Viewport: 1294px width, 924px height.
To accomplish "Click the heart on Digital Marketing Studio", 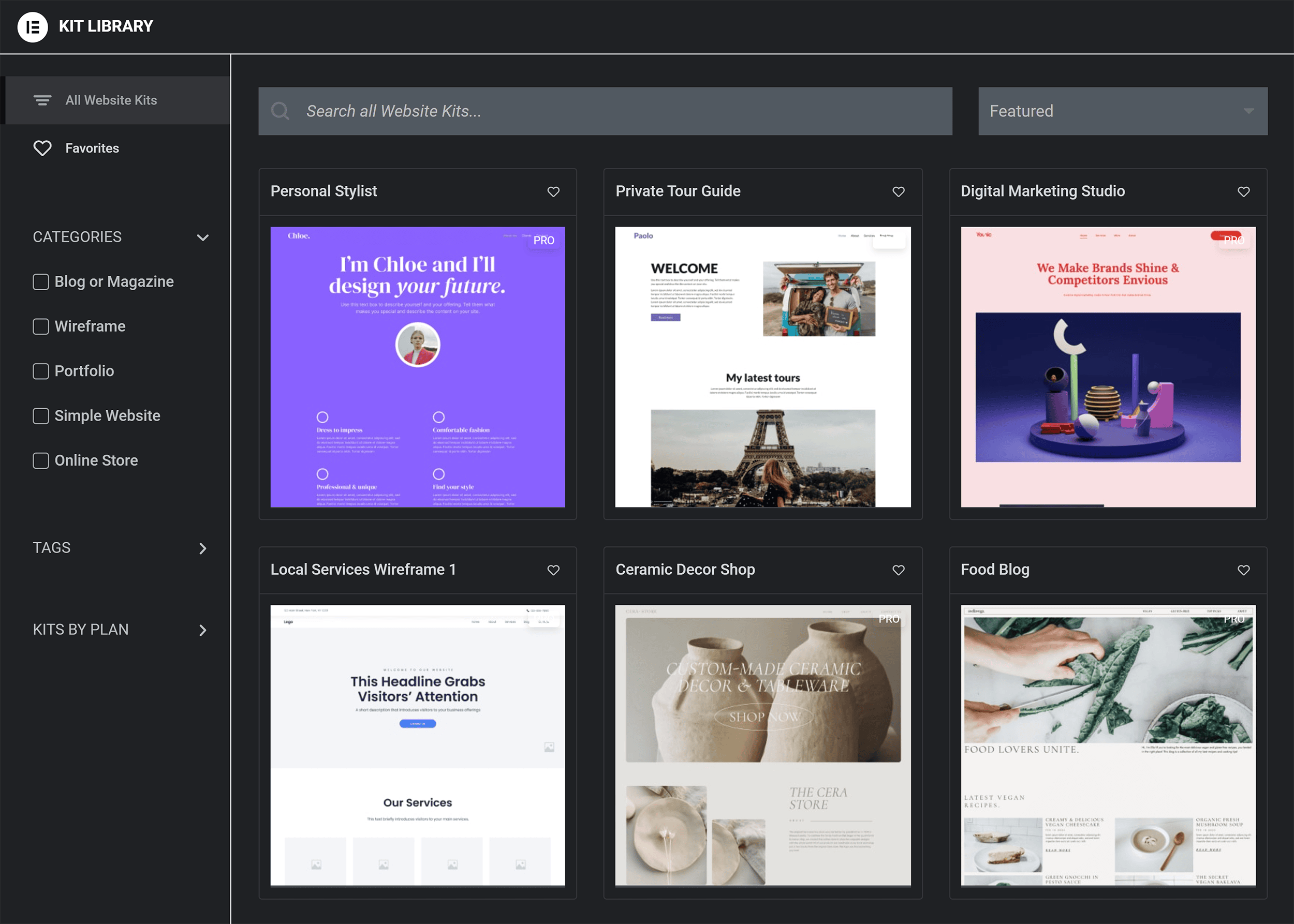I will click(1243, 192).
